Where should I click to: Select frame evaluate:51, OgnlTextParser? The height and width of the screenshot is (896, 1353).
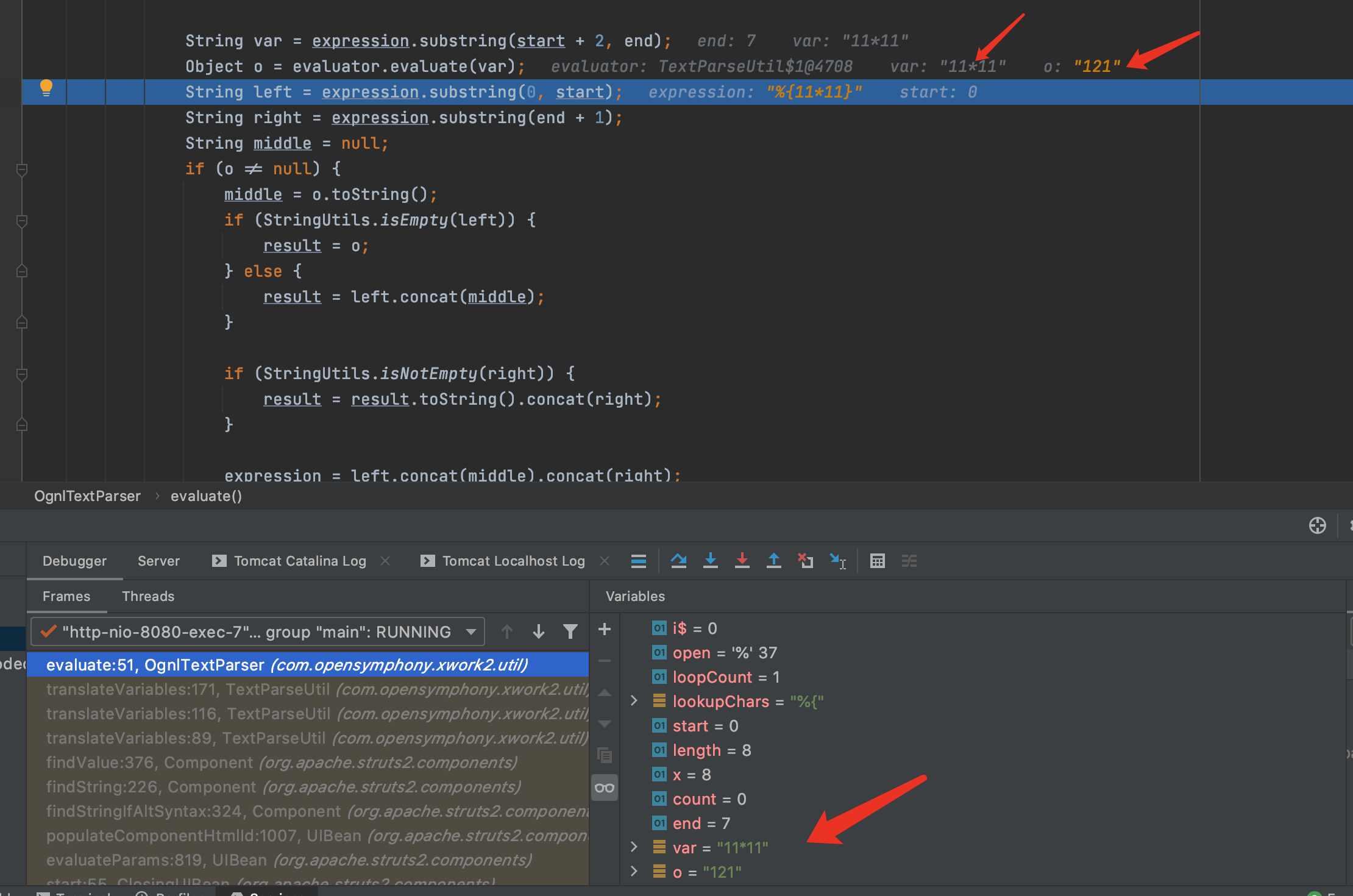pos(308,664)
